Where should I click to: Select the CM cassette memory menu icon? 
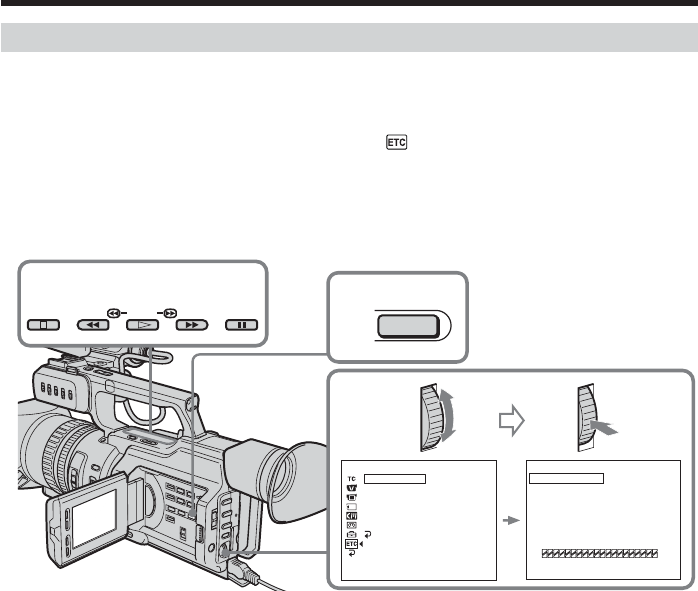352,516
